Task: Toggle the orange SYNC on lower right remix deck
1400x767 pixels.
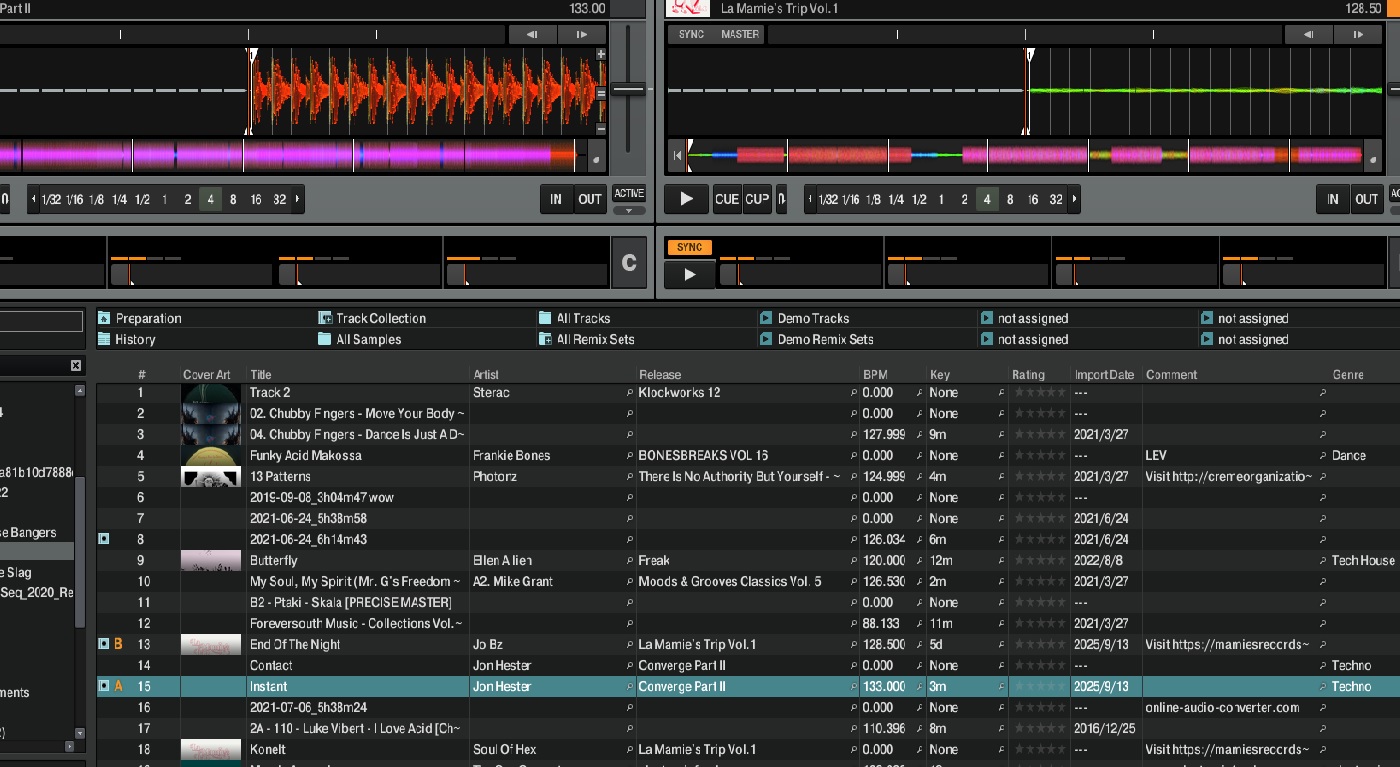Action: [x=689, y=247]
